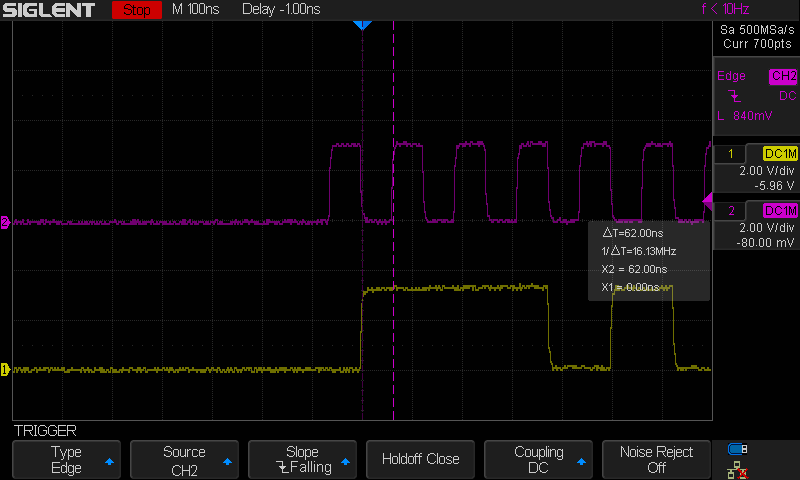This screenshot has width=800, height=480.
Task: Click the blue trigger position marker at top
Action: (362, 25)
